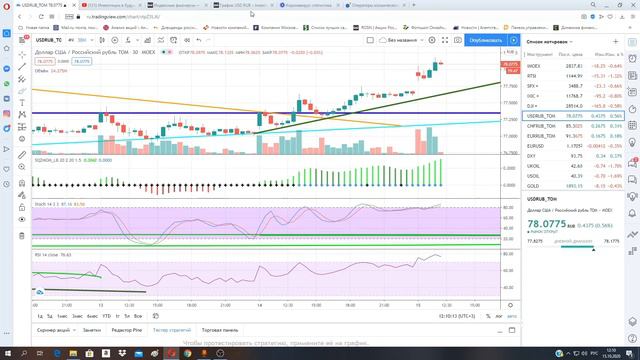Start bar replay mode
This screenshot has height=360, width=640.
[x=187, y=40]
